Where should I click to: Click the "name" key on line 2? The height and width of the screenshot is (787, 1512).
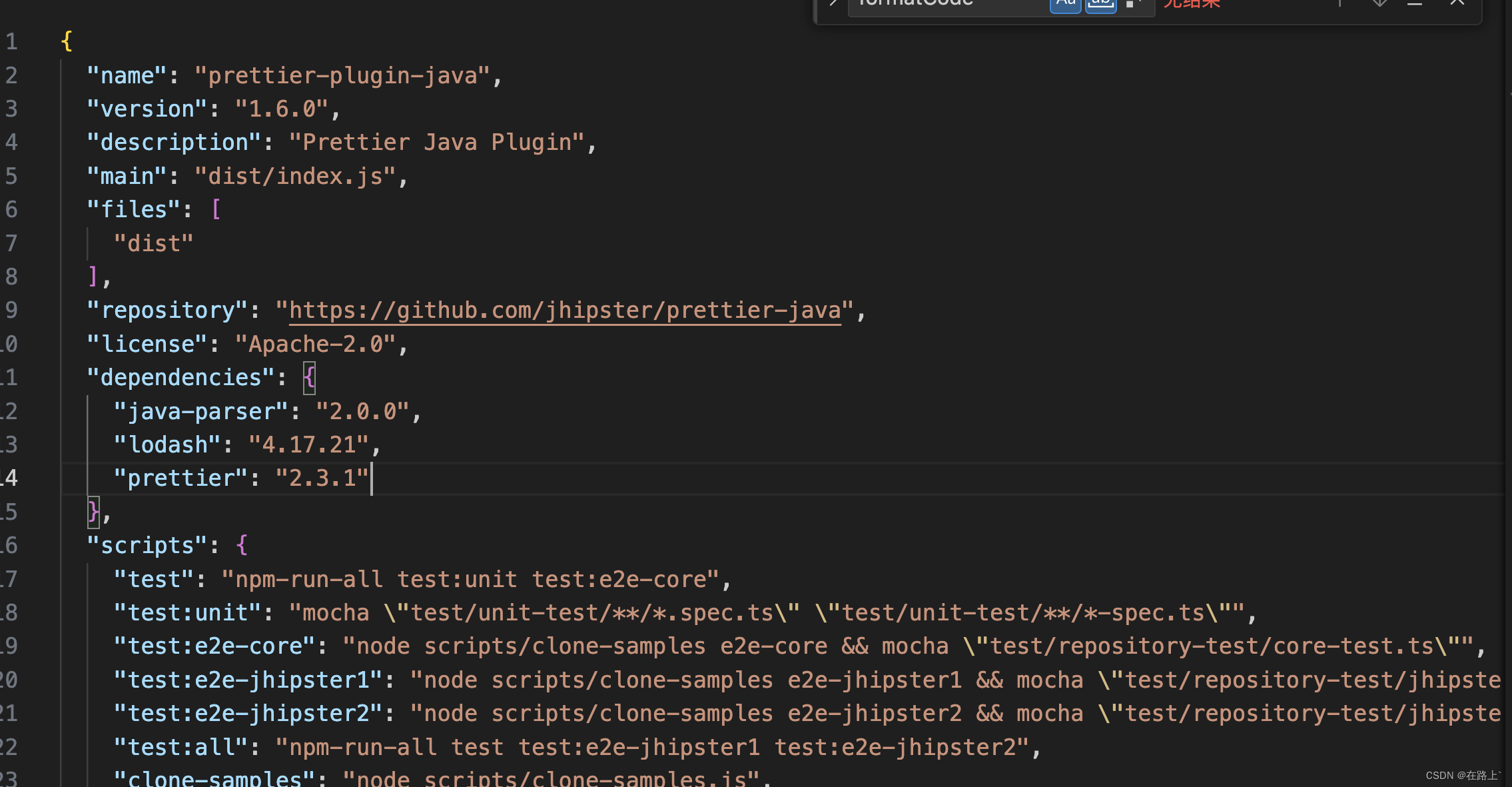pyautogui.click(x=127, y=76)
